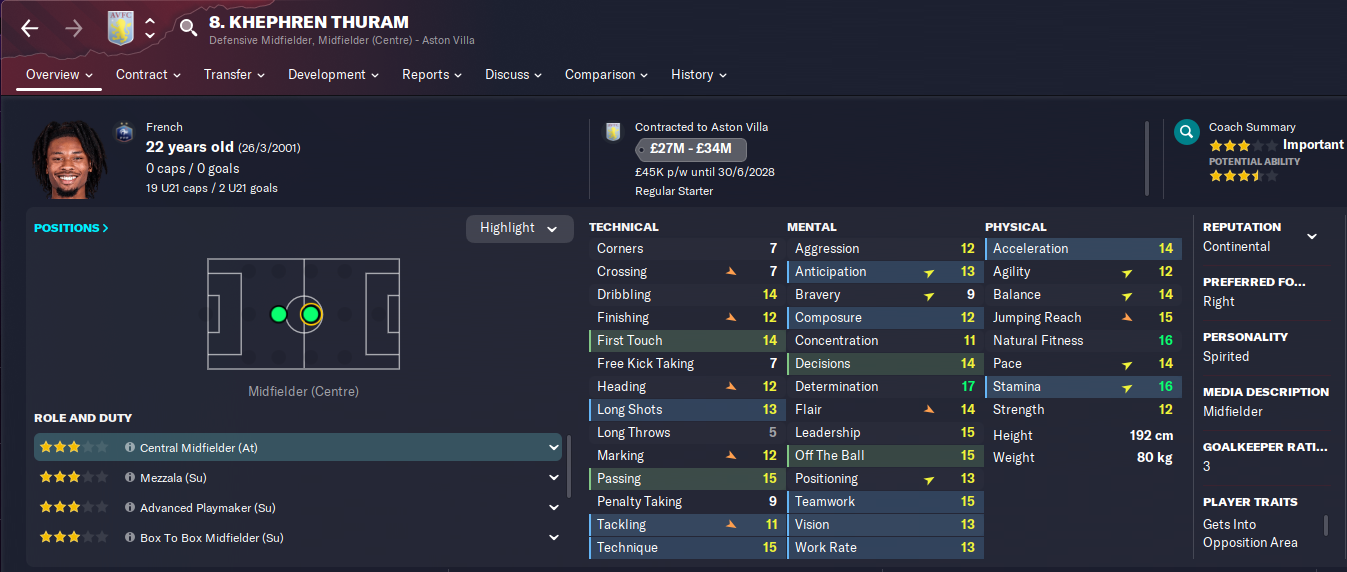1347x572 pixels.
Task: Click the French national flag icon
Action: (x=124, y=131)
